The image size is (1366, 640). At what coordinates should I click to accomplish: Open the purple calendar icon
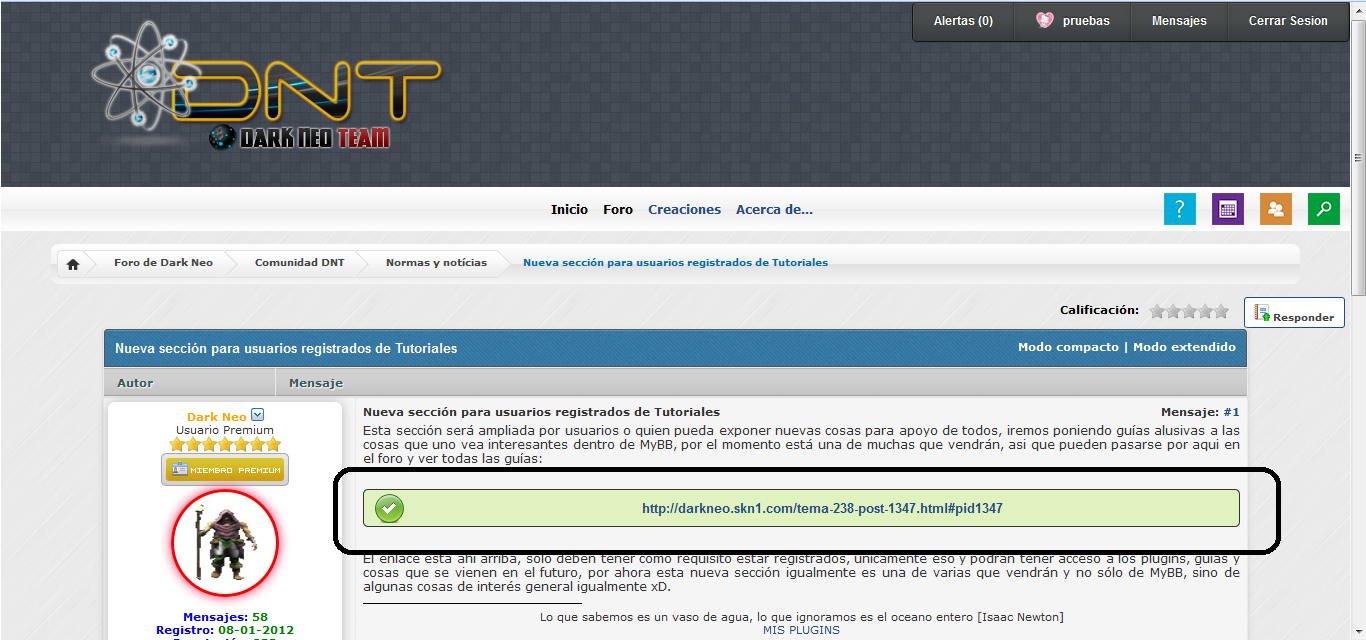(1227, 209)
